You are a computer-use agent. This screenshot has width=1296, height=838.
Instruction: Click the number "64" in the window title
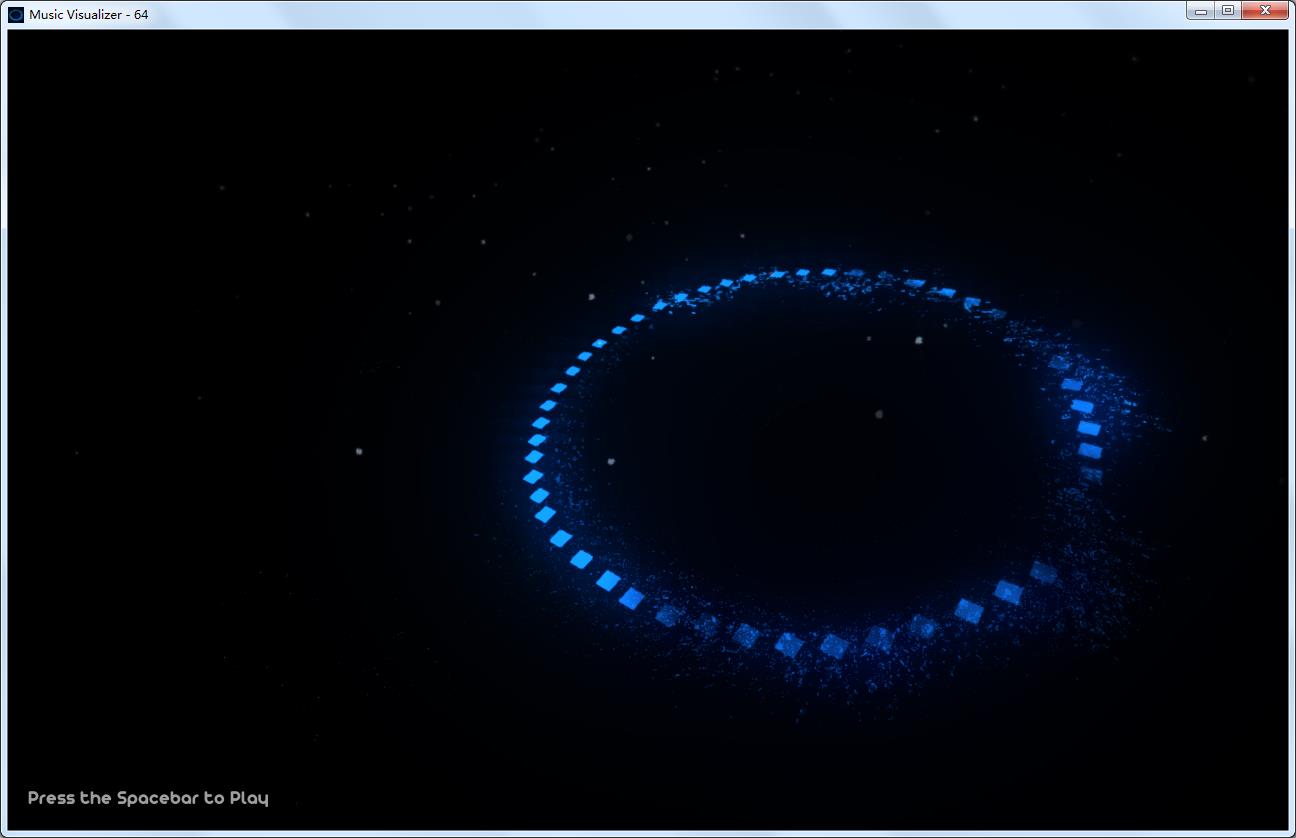[x=141, y=14]
